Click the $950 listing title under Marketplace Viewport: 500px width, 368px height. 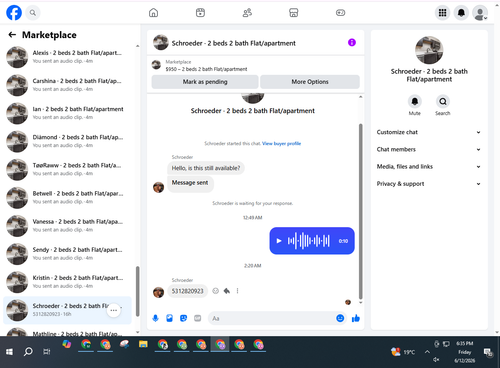click(x=206, y=69)
